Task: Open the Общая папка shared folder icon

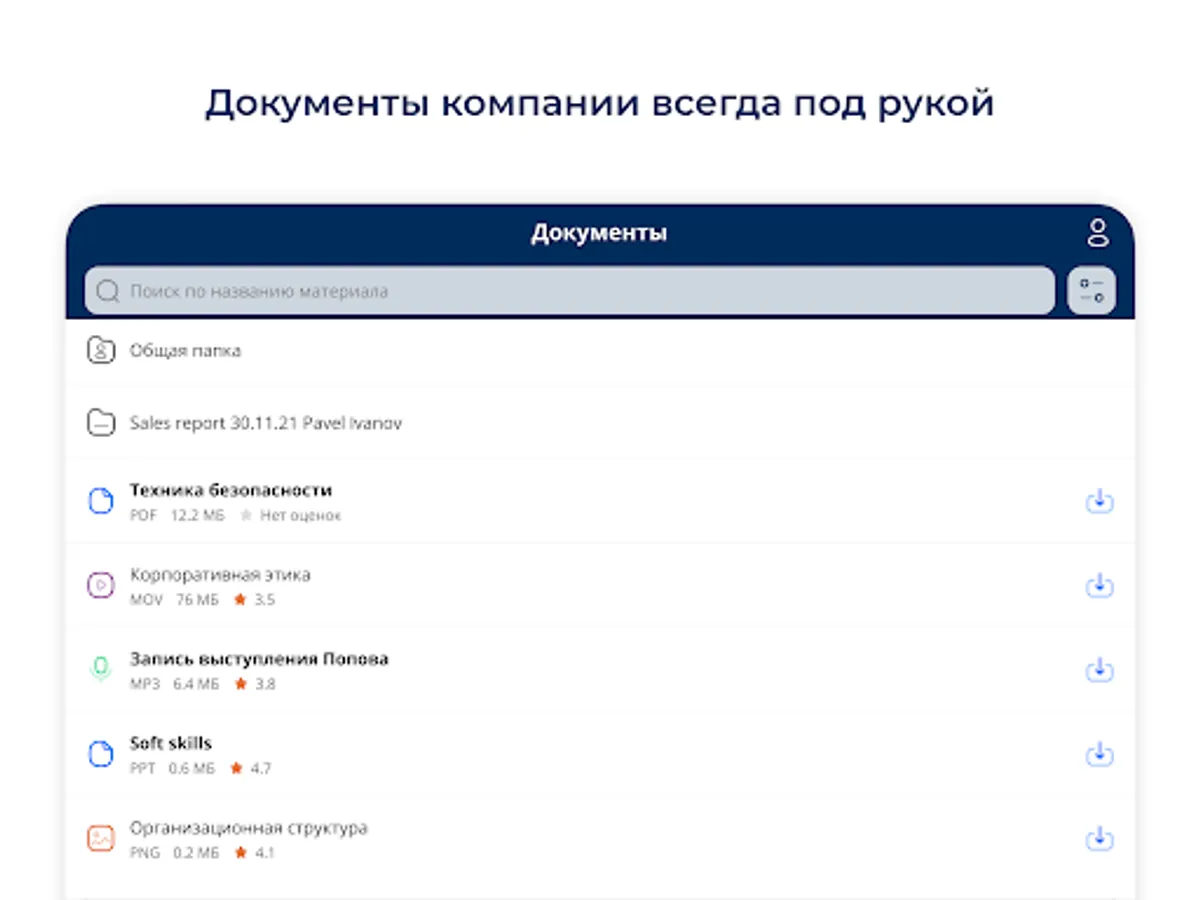Action: pos(100,351)
